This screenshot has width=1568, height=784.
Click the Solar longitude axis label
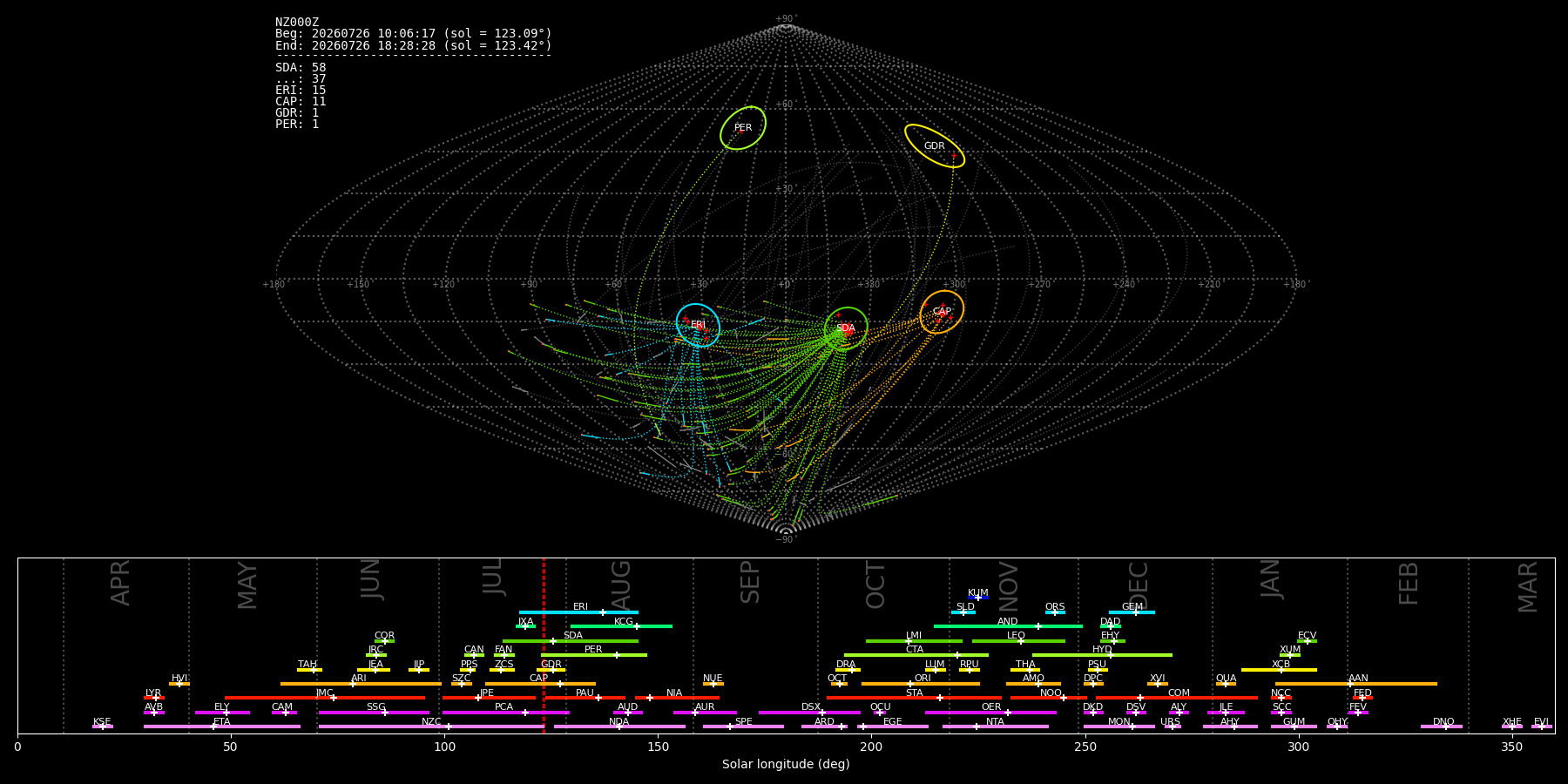tap(786, 764)
